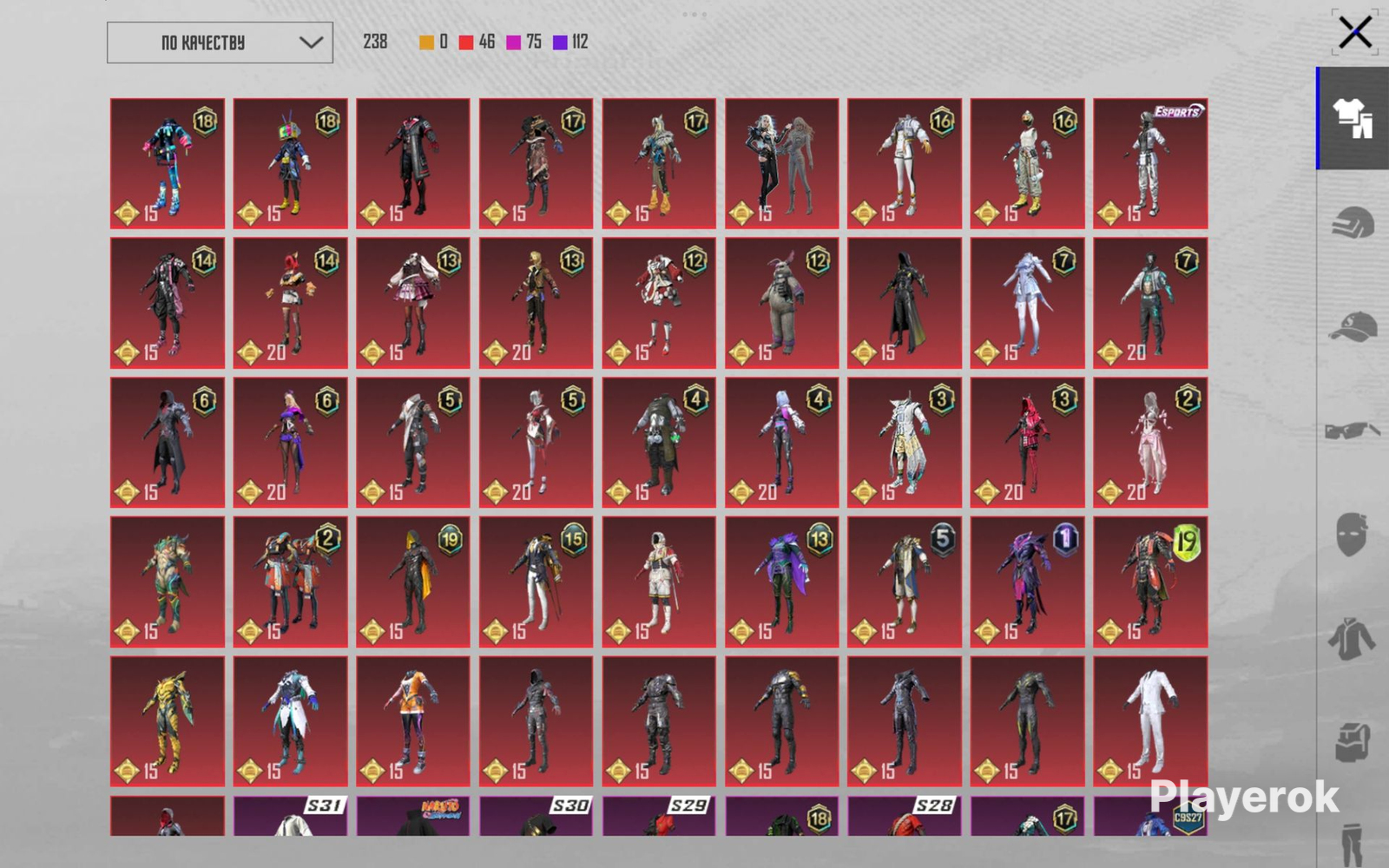Select the grey bunny suit with badge 12
The width and height of the screenshot is (1389, 868).
pos(782,303)
